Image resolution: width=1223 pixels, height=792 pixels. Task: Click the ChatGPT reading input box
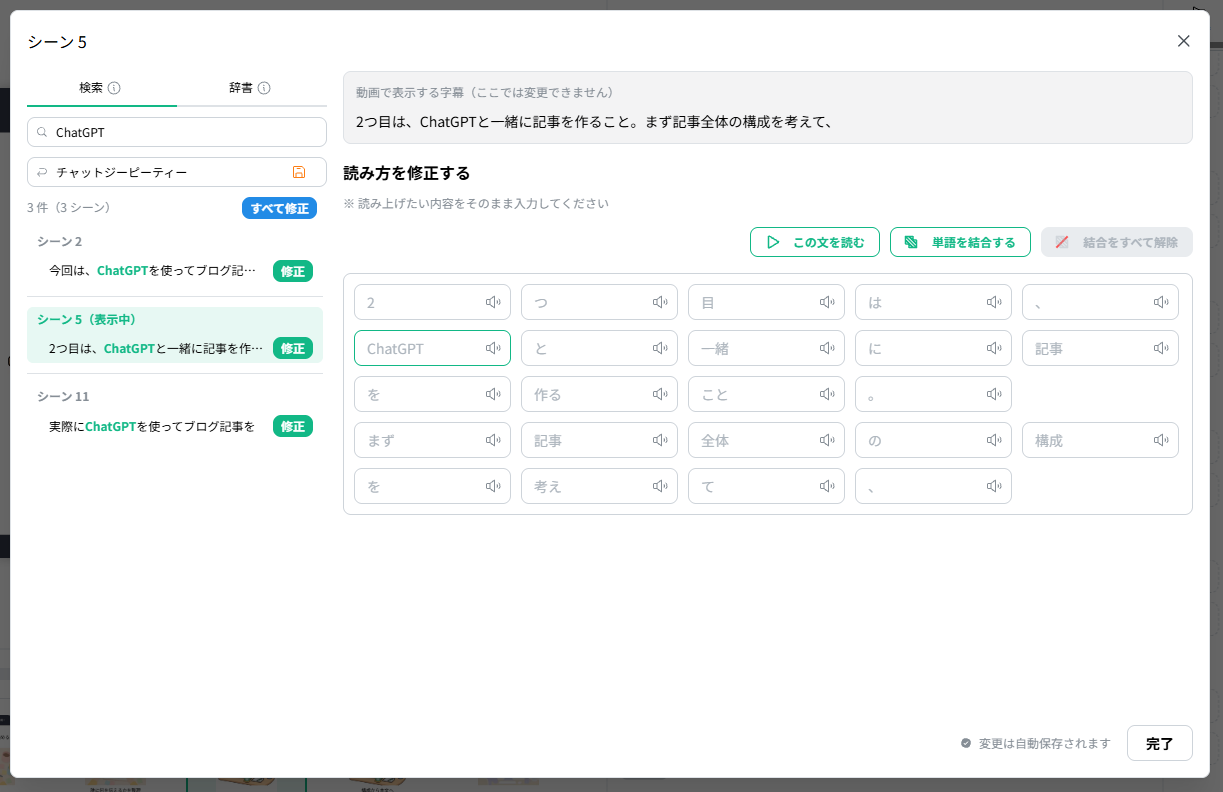(x=432, y=348)
